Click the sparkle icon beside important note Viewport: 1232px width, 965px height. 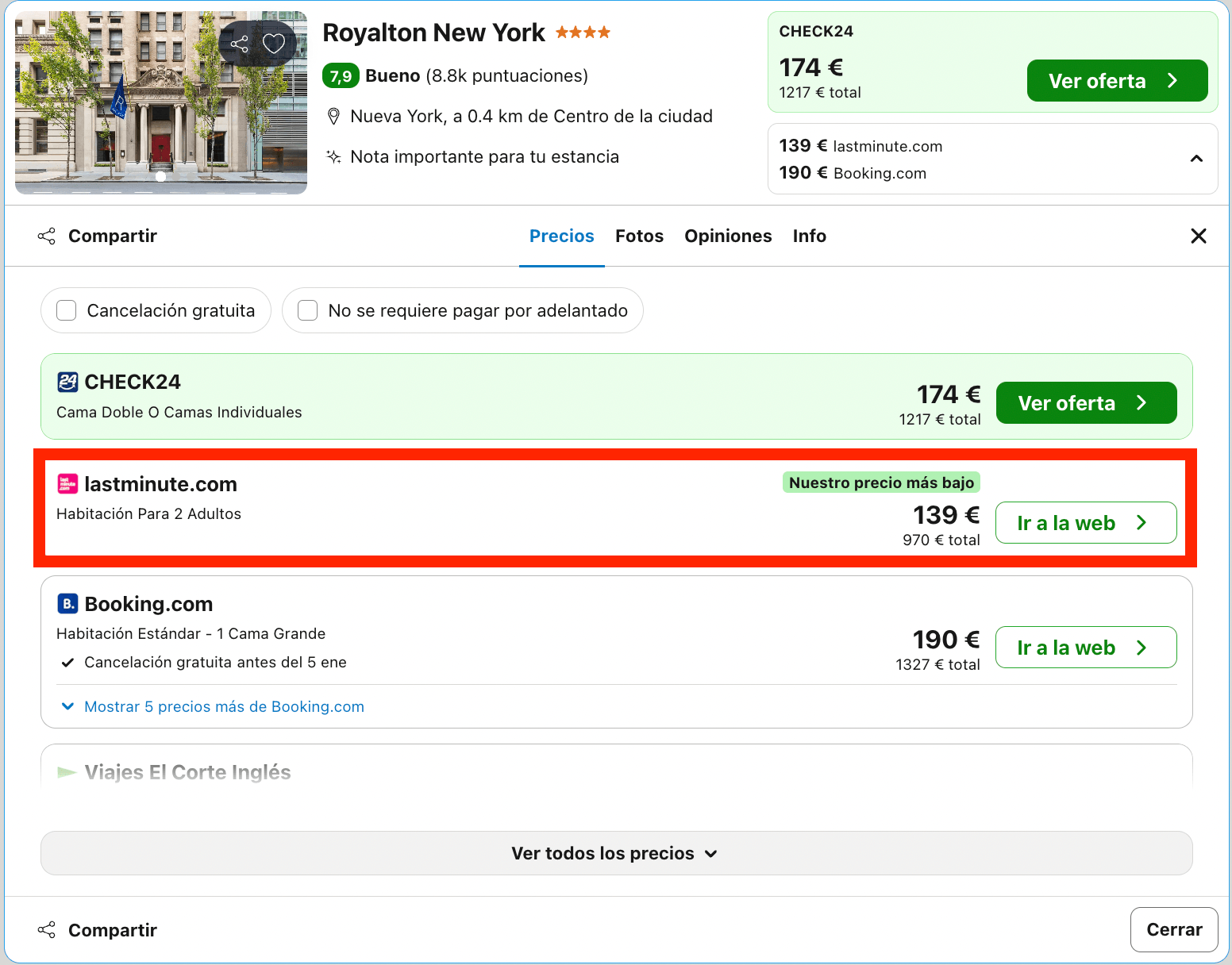pos(334,156)
